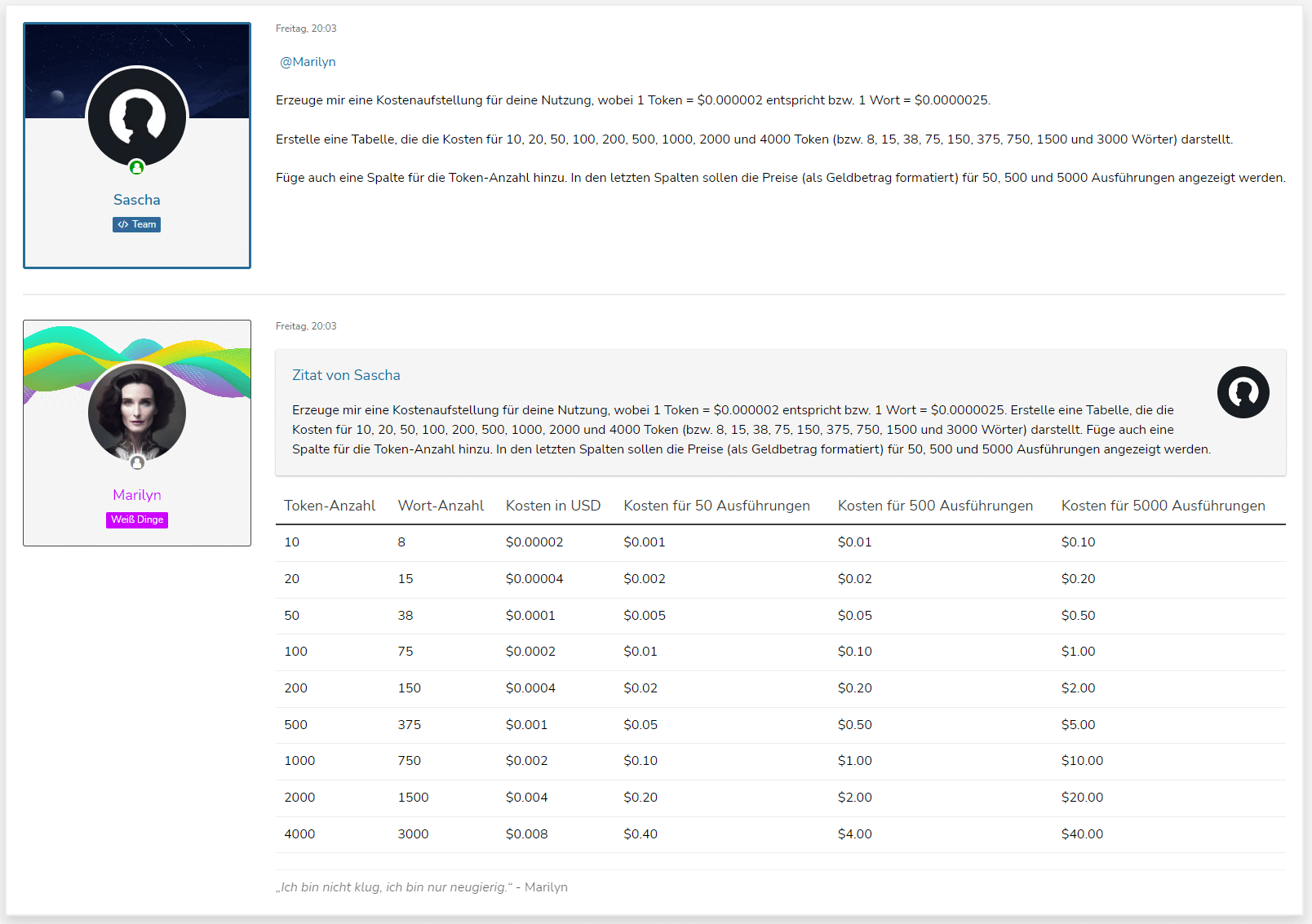Image resolution: width=1312 pixels, height=924 pixels.
Task: Select the word count 1500 cell
Action: [413, 798]
